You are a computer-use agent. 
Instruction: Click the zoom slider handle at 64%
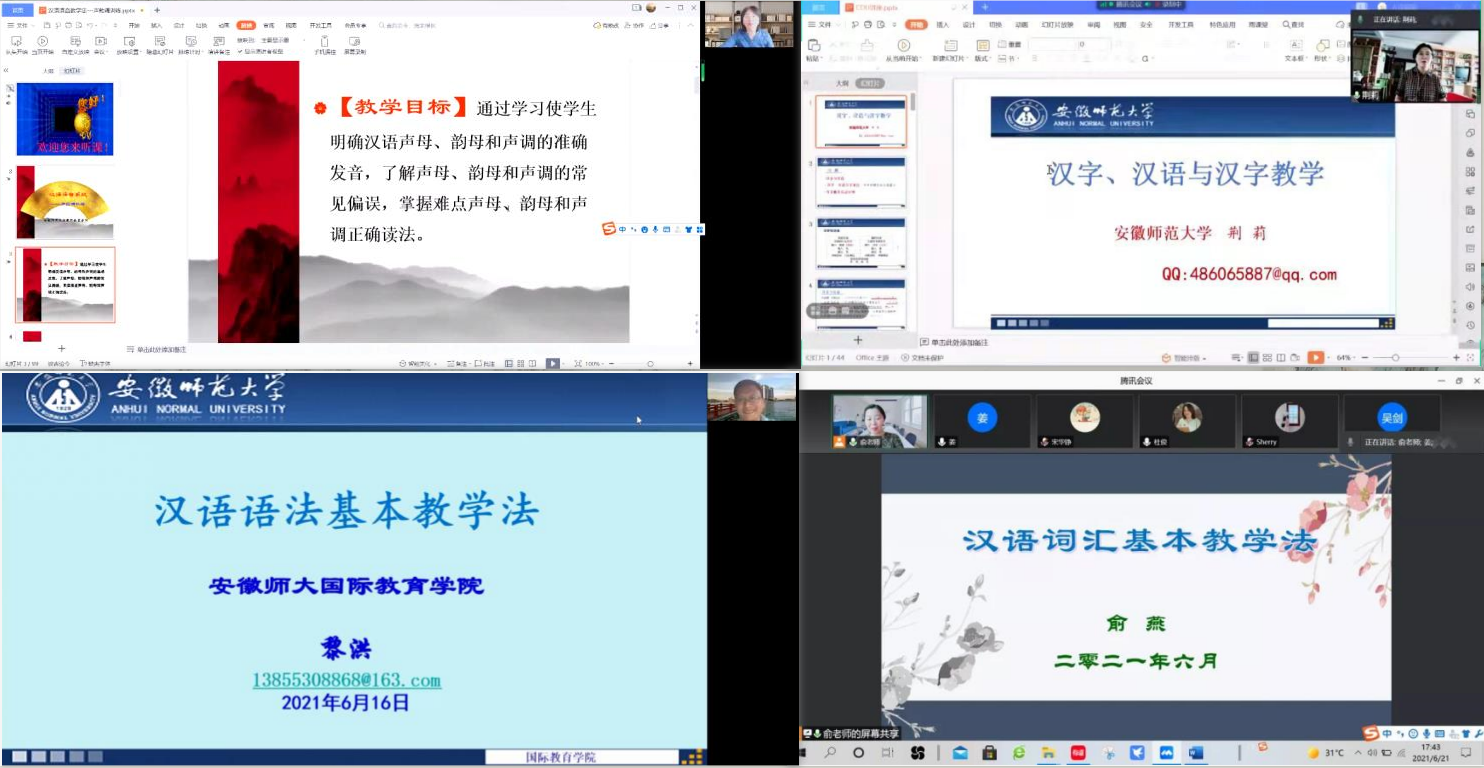click(1395, 358)
